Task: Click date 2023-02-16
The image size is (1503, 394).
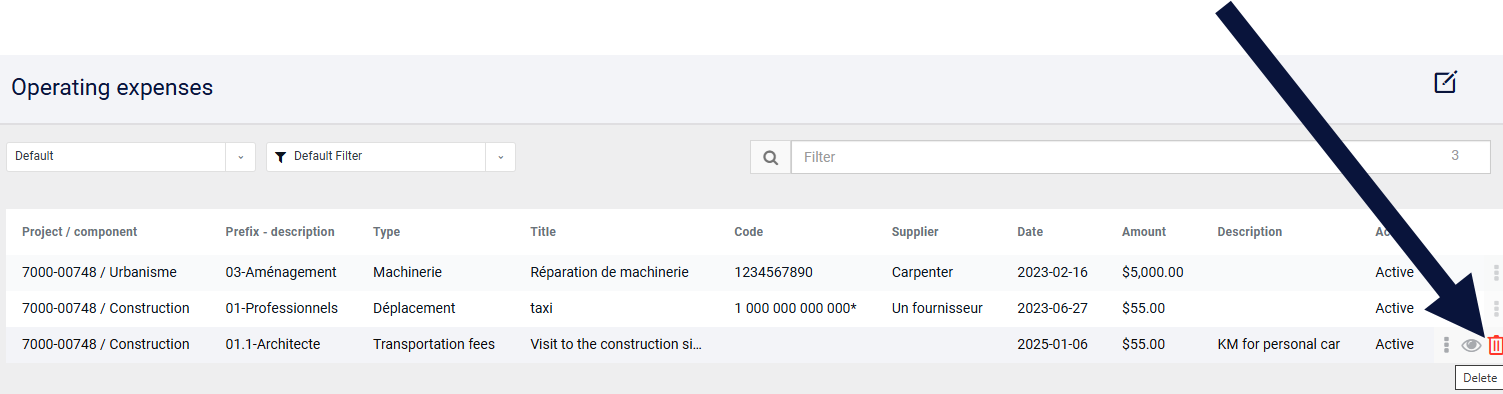Action: click(1051, 272)
